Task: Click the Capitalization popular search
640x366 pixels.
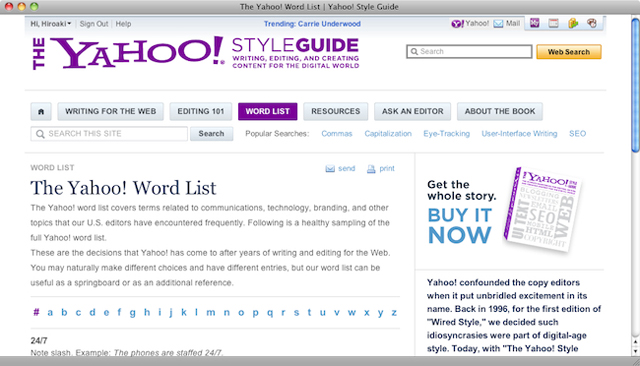Action: 388,134
